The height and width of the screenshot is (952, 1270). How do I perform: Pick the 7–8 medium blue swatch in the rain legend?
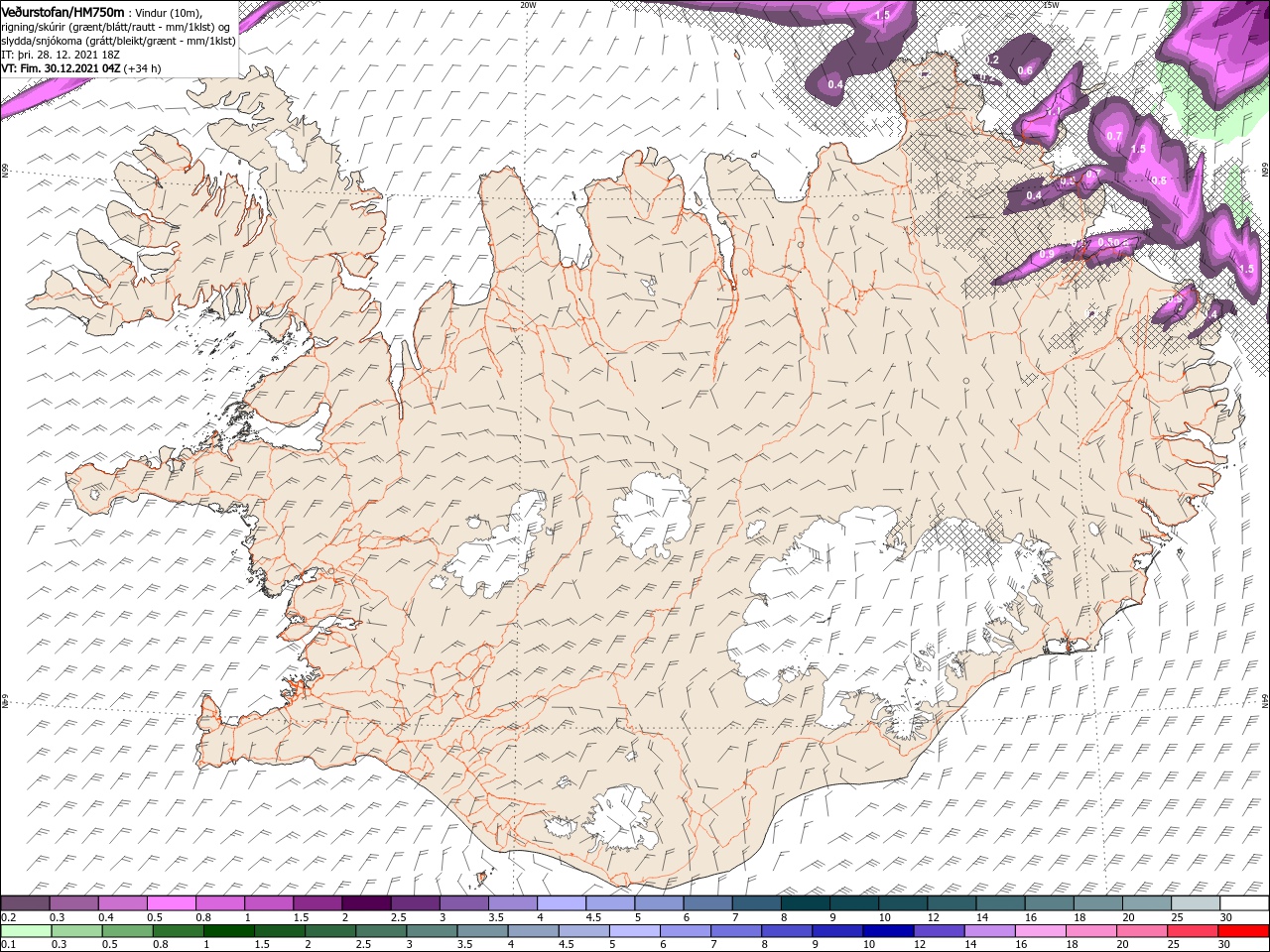pyautogui.click(x=735, y=931)
